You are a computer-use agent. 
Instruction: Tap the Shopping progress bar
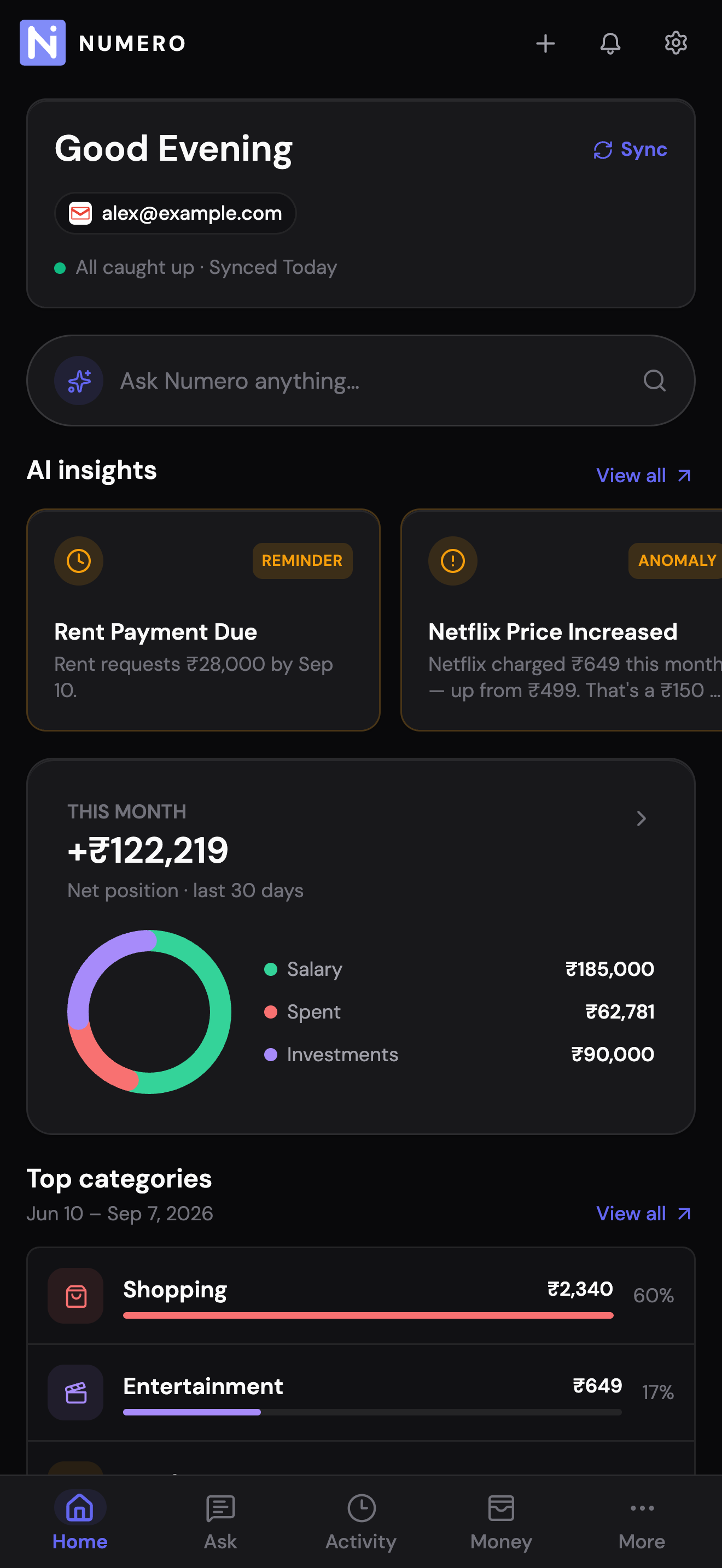368,1315
